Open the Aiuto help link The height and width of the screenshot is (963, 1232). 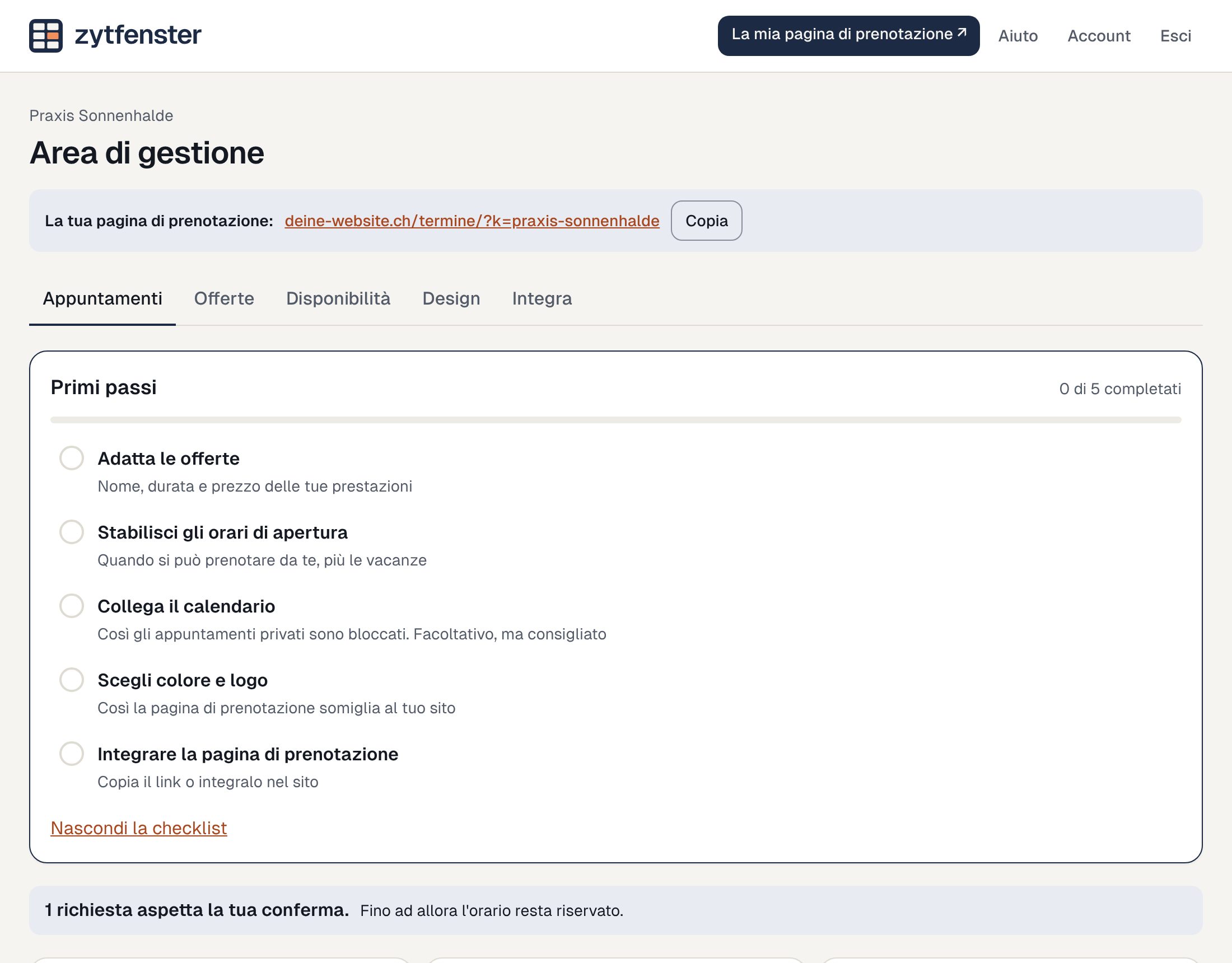pyautogui.click(x=1018, y=36)
